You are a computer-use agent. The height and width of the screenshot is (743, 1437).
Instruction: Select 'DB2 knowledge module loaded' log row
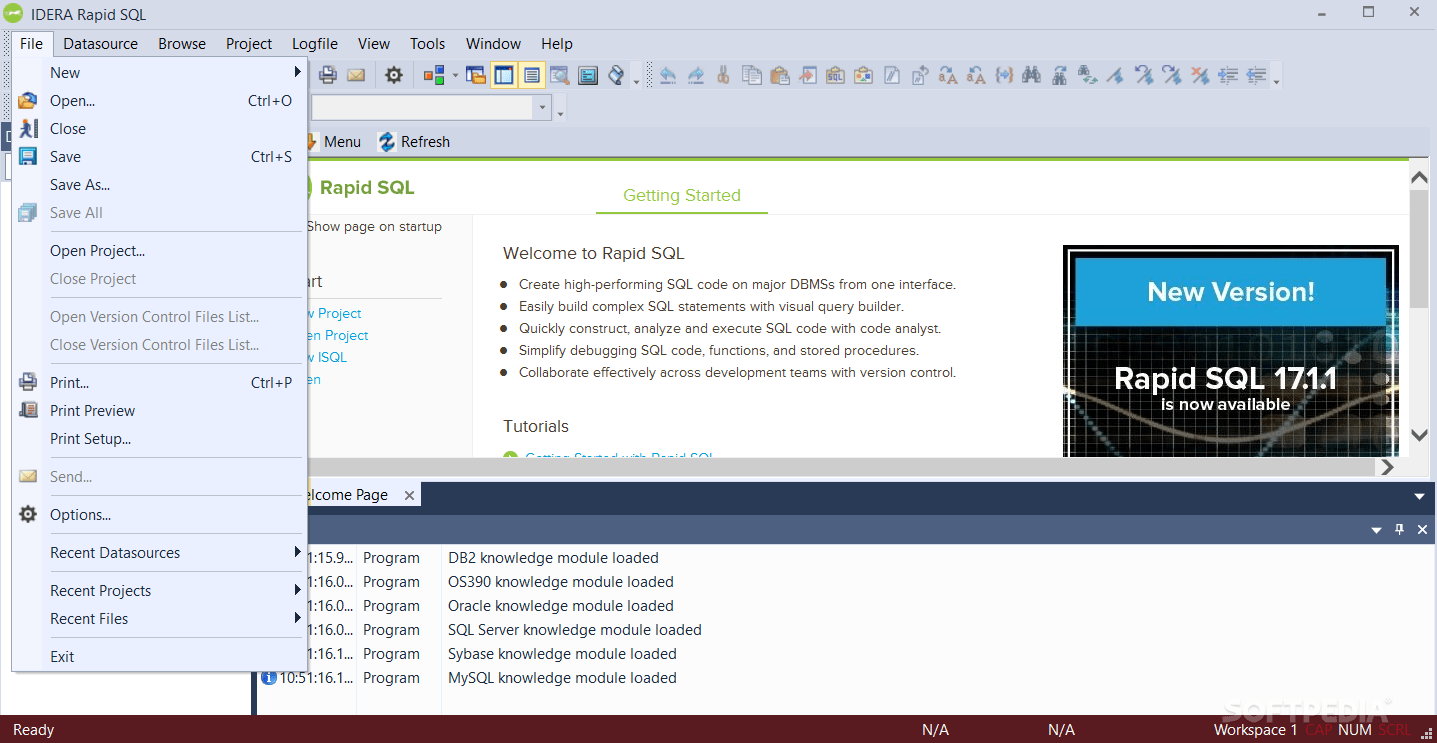pos(553,558)
